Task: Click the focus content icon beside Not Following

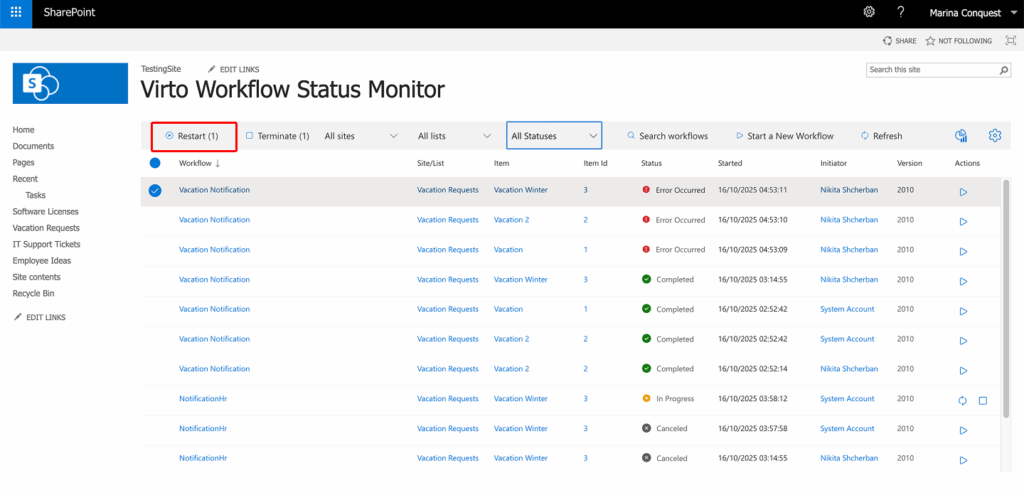Action: 1010,40
